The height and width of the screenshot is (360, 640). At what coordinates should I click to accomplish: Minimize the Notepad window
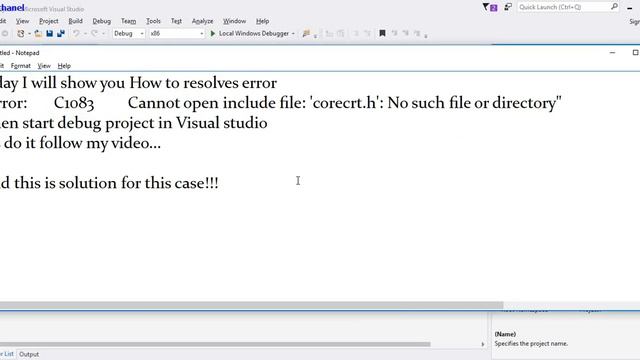[612, 53]
